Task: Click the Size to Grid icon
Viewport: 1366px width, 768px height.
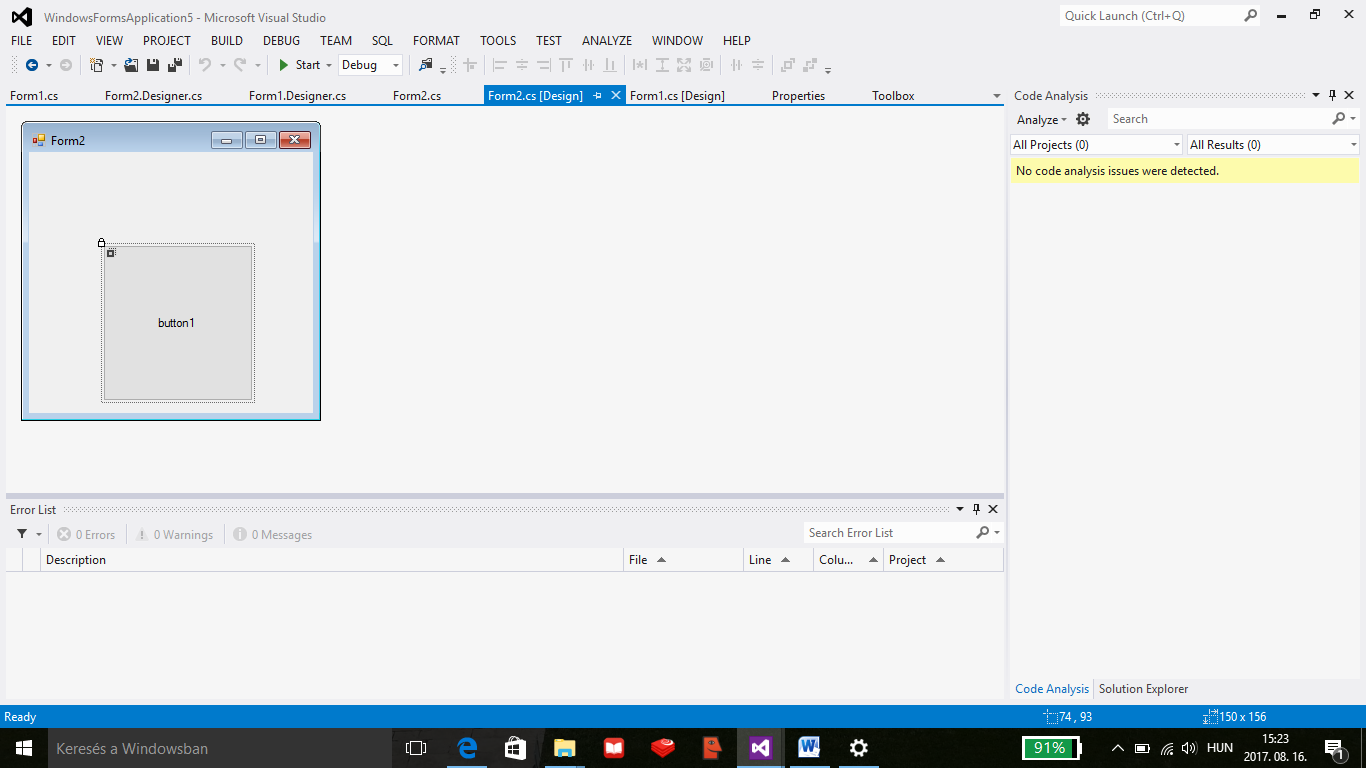Action: [x=706, y=65]
